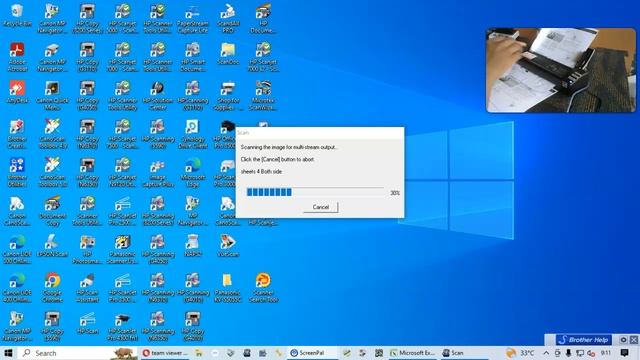Screen dimensions: 640x360
Task: Launch VueScan from the desktop
Action: [x=228, y=247]
